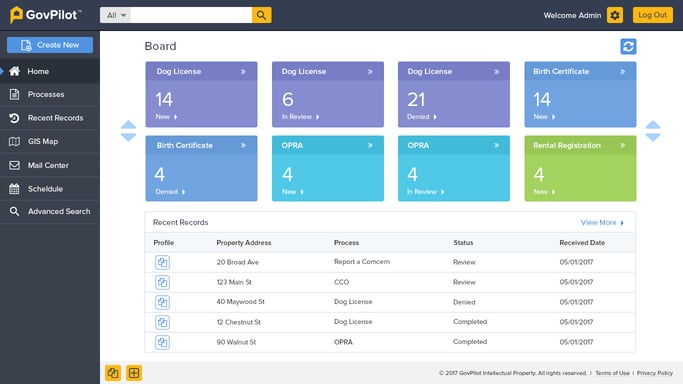Click the yellow copy icon in footer
The height and width of the screenshot is (384, 683).
click(x=113, y=373)
